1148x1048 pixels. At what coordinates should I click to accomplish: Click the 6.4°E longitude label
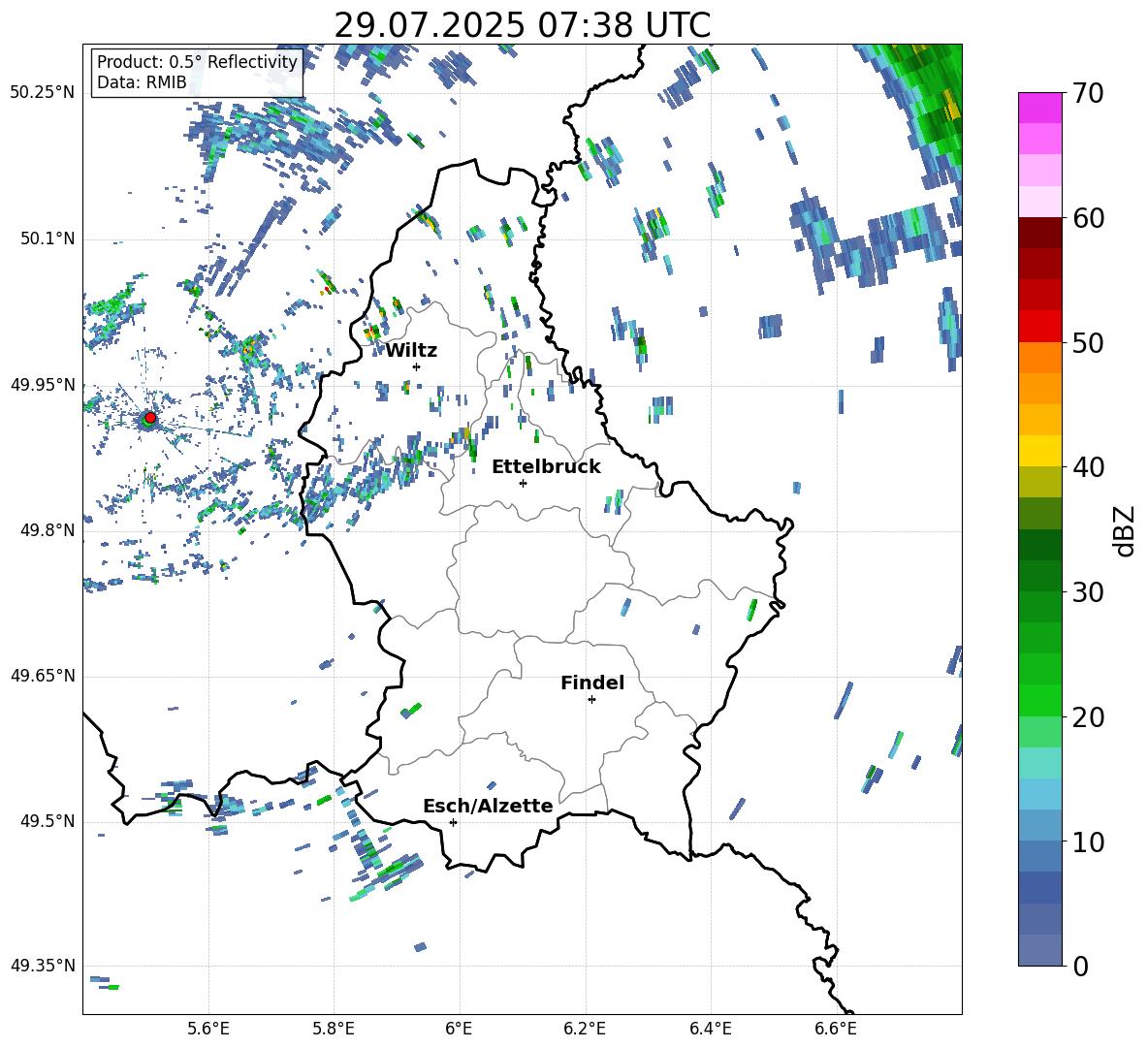click(710, 1029)
